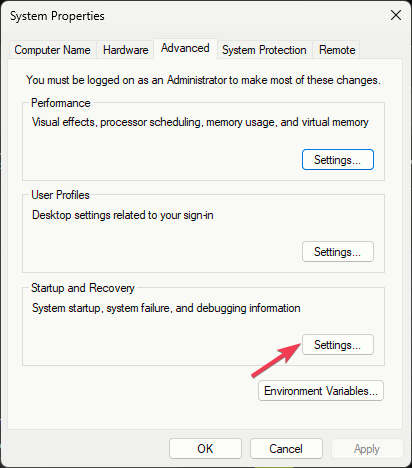Open the Remote tab
The height and width of the screenshot is (468, 412).
[x=337, y=50]
